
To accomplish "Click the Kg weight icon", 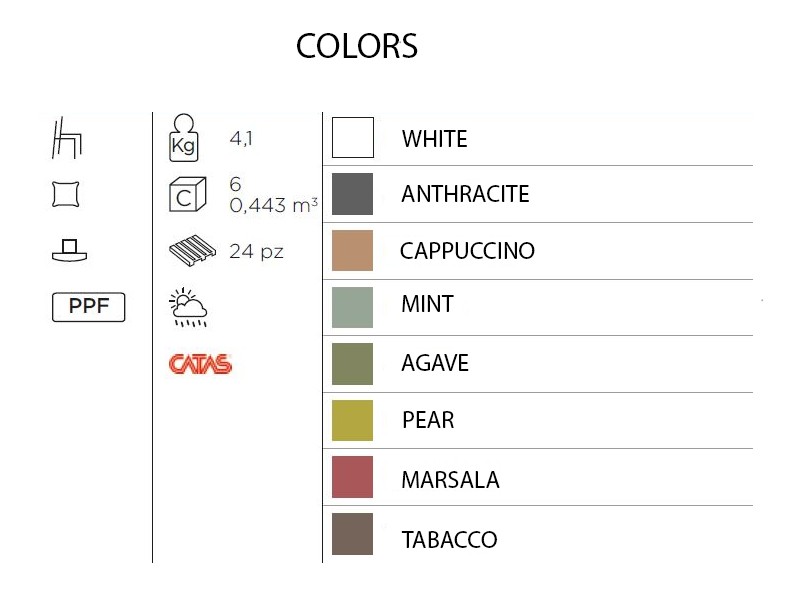I will (x=185, y=139).
